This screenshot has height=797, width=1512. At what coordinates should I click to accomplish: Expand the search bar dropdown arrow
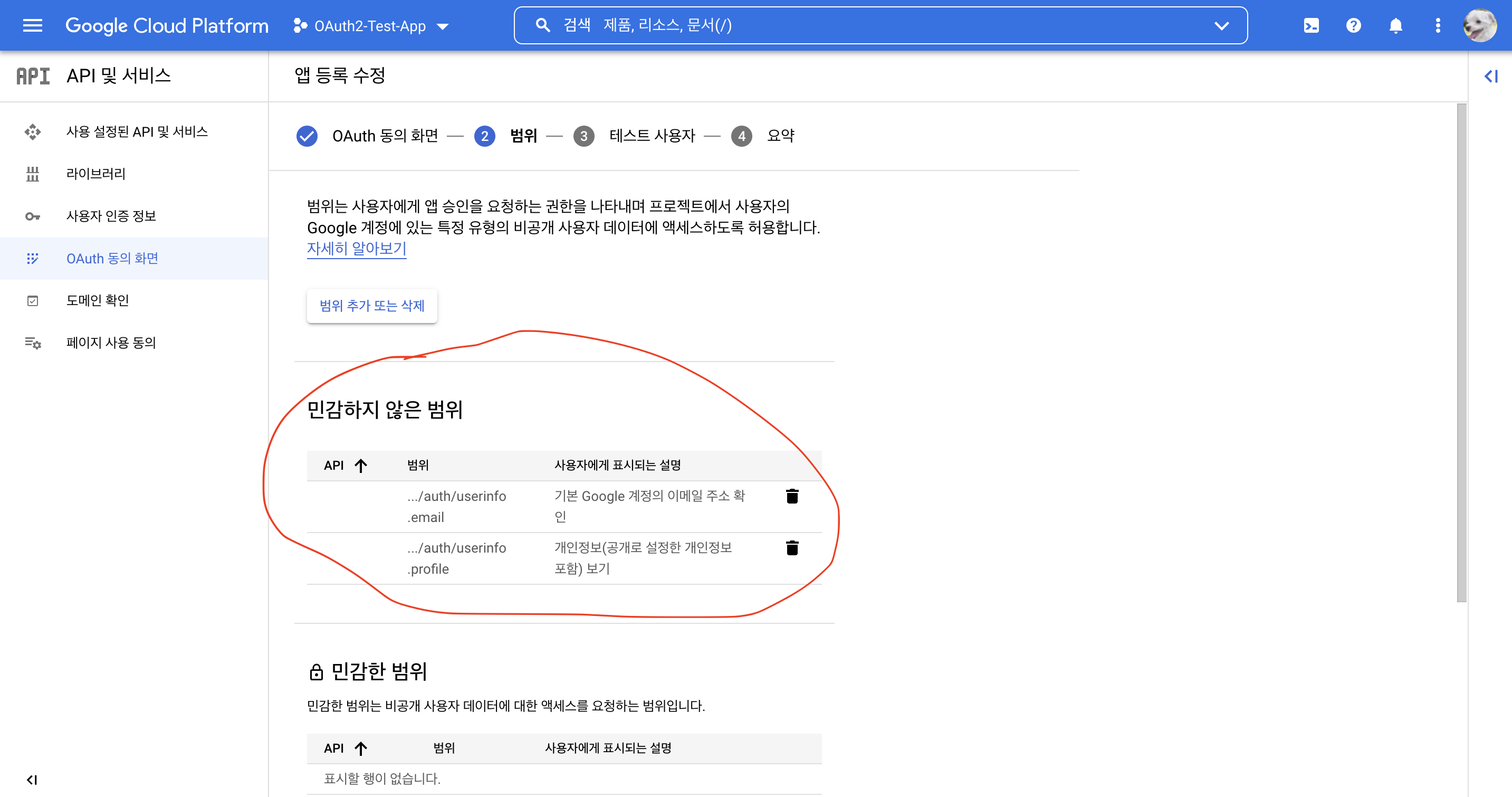(1221, 25)
